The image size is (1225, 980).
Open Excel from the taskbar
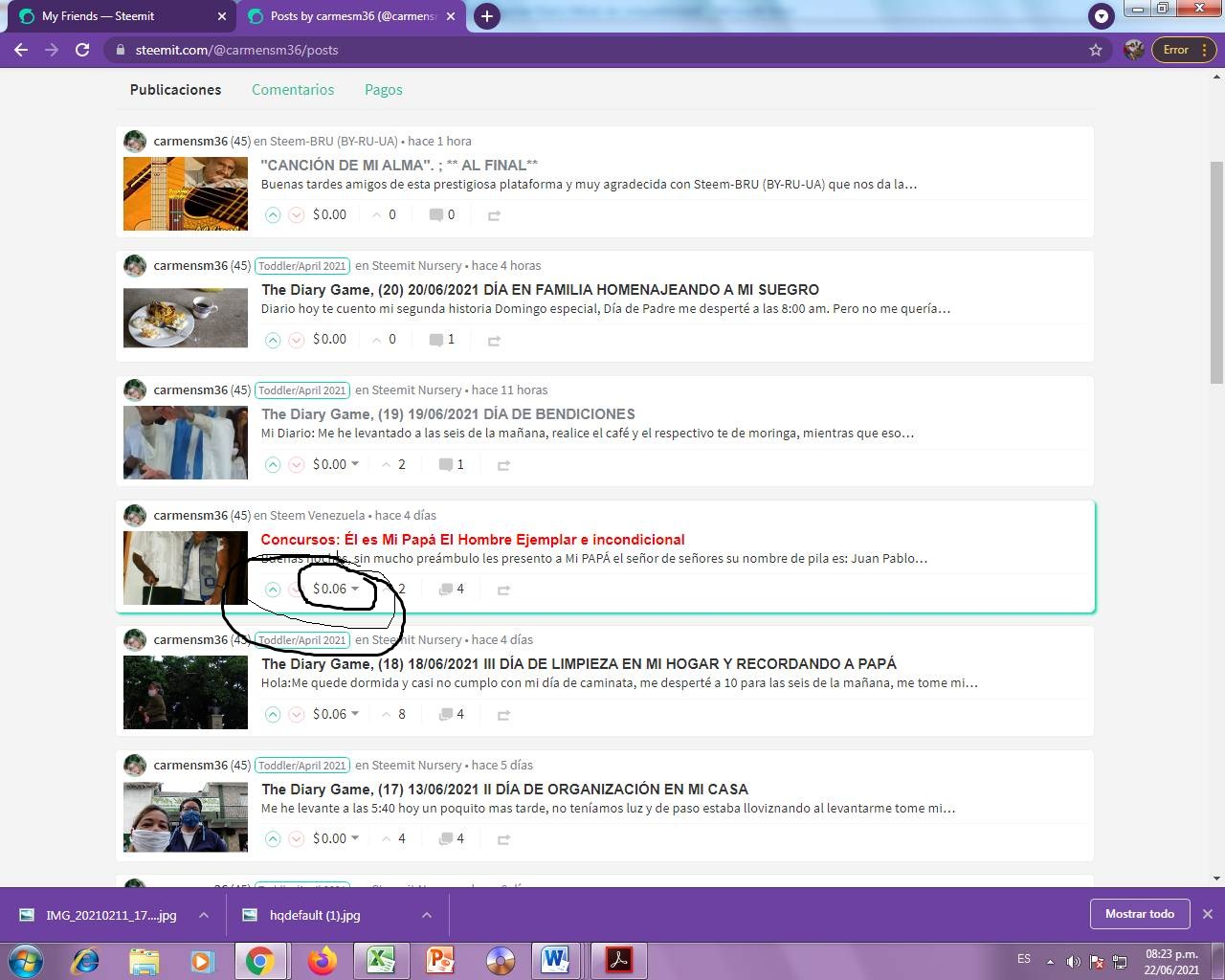pos(381,960)
